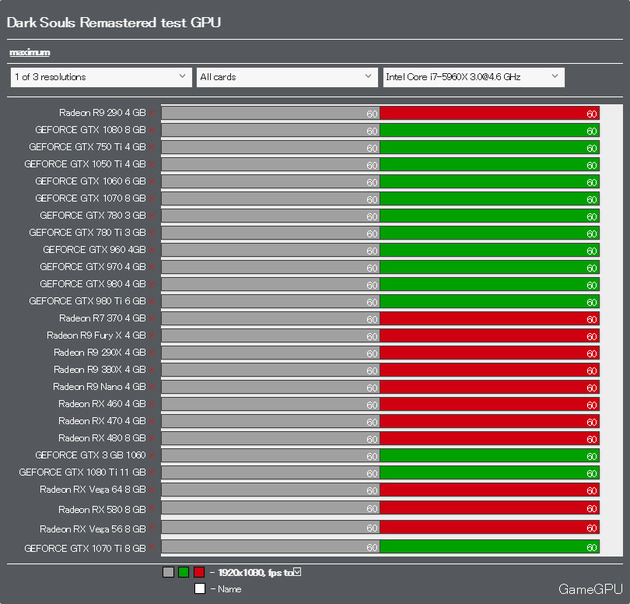The width and height of the screenshot is (630, 604).
Task: Remove GEFORCE GTX 780 3 GB via red x
Action: pos(152,216)
